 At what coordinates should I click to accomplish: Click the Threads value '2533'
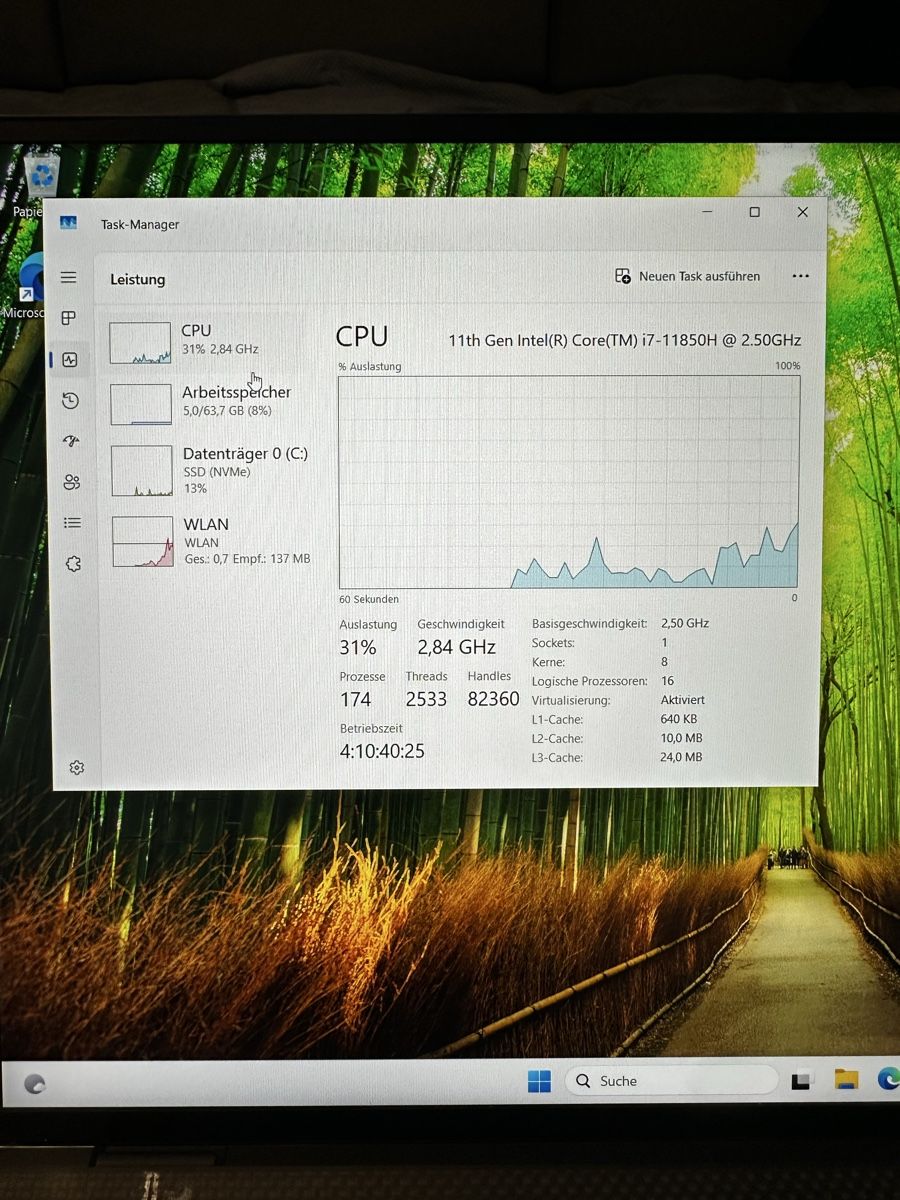[x=426, y=699]
